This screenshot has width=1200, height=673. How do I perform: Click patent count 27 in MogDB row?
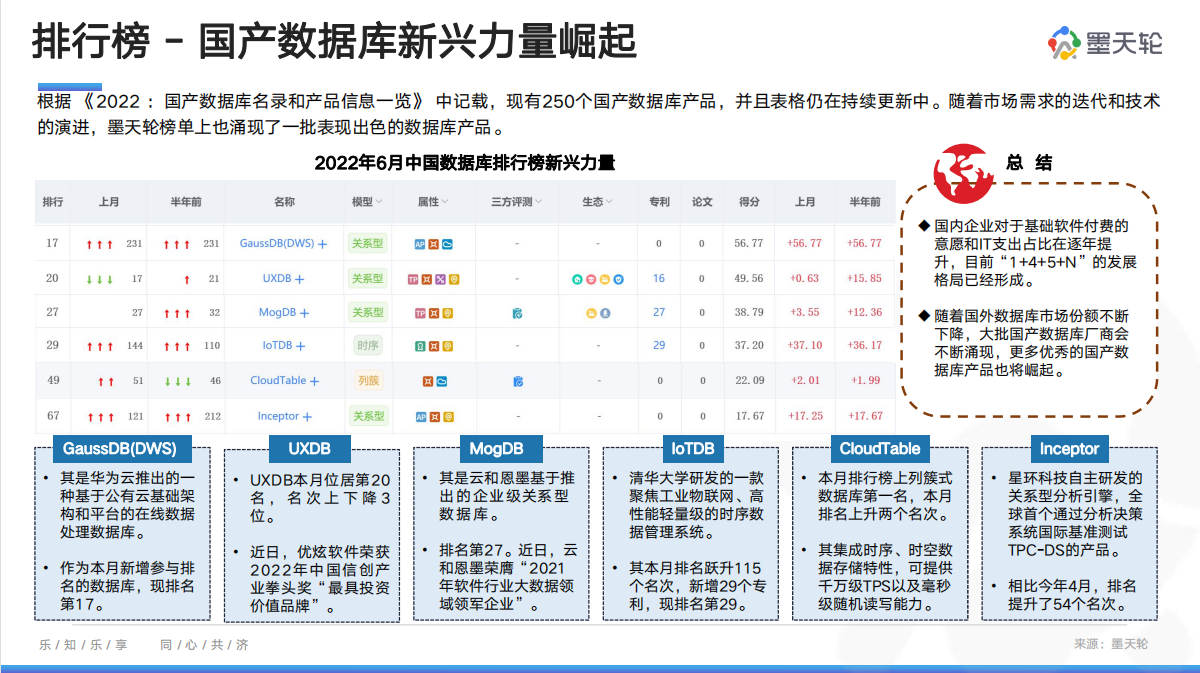[659, 313]
